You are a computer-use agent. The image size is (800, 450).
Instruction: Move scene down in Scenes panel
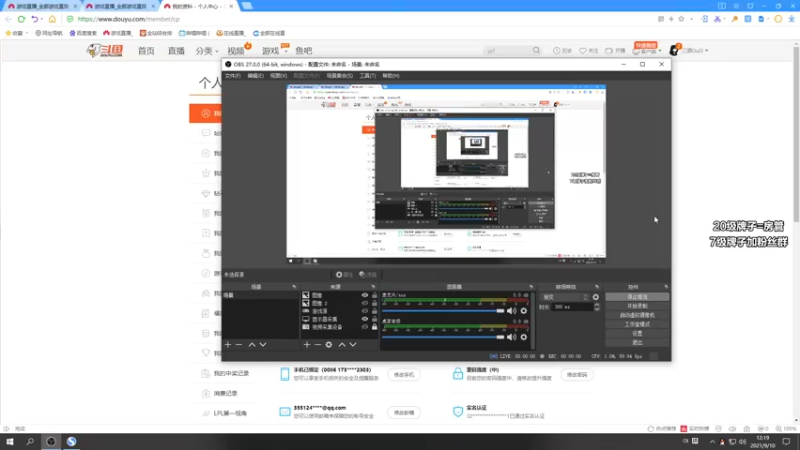(263, 345)
